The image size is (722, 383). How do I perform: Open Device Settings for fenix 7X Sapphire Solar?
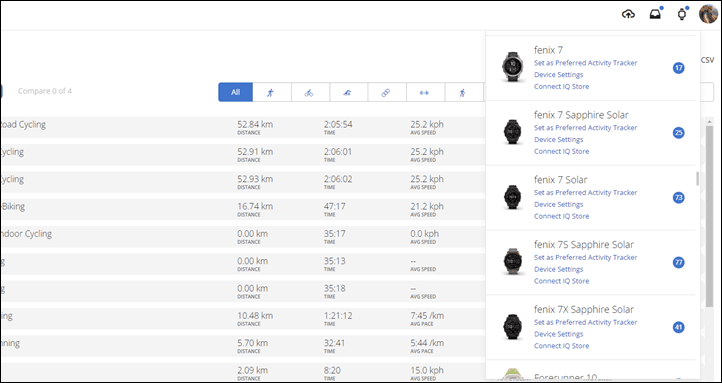click(559, 334)
